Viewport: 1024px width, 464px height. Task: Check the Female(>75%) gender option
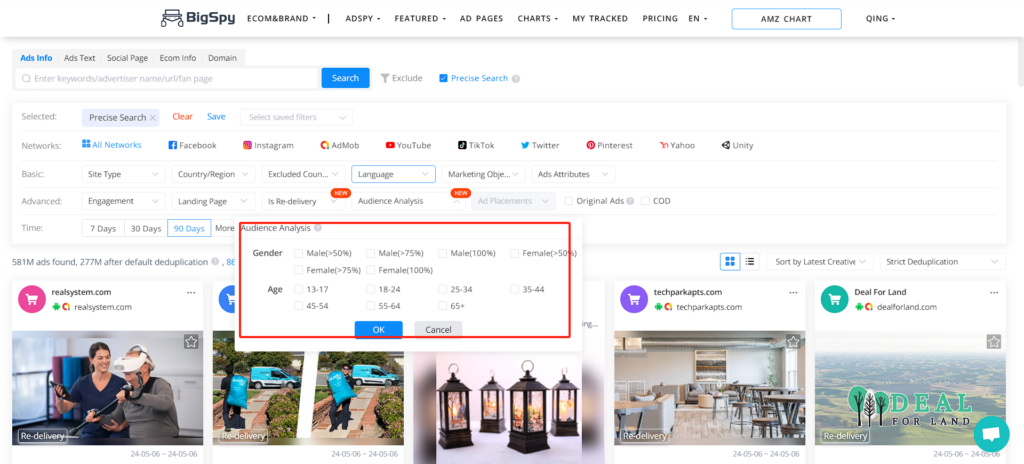298,270
